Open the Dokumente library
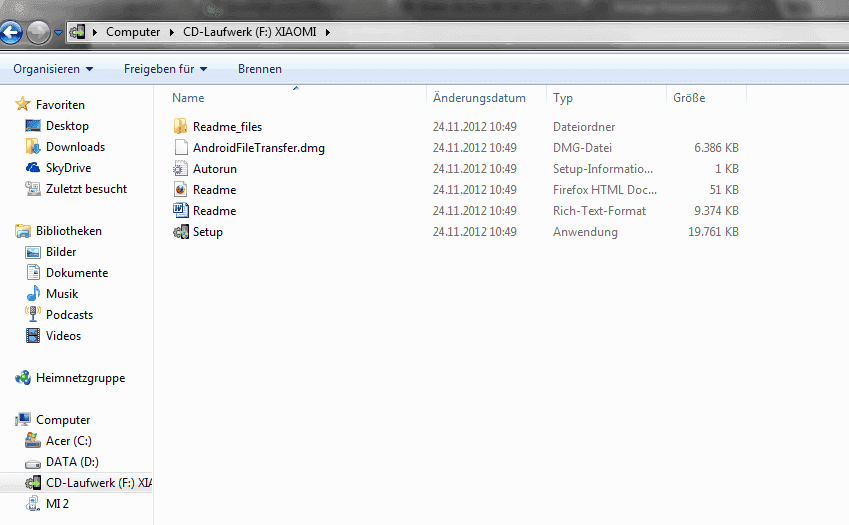The height and width of the screenshot is (525, 849). tap(77, 273)
